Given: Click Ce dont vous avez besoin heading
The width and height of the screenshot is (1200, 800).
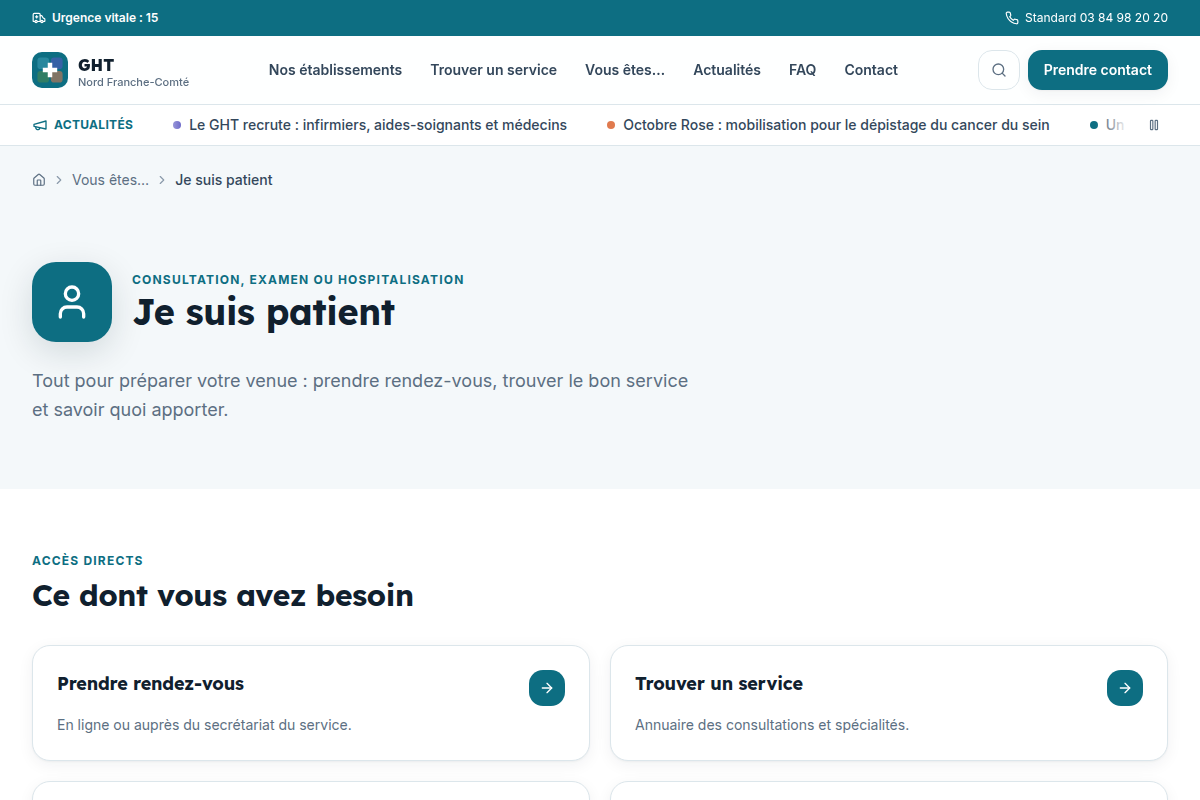Looking at the screenshot, I should pos(223,596).
